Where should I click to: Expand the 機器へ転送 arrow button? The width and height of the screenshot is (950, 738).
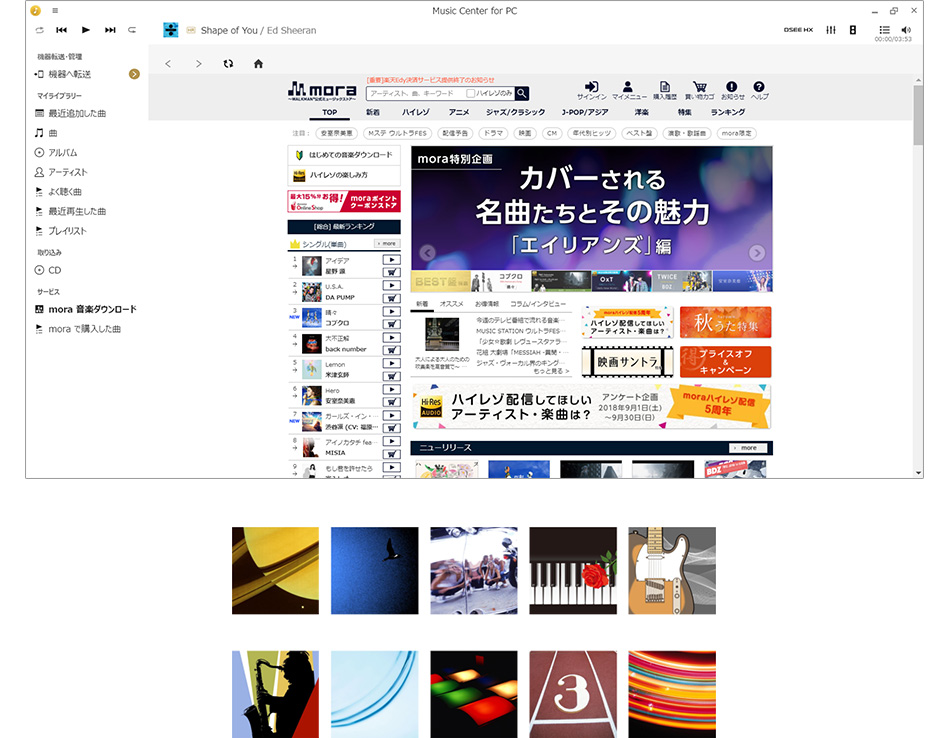(134, 74)
